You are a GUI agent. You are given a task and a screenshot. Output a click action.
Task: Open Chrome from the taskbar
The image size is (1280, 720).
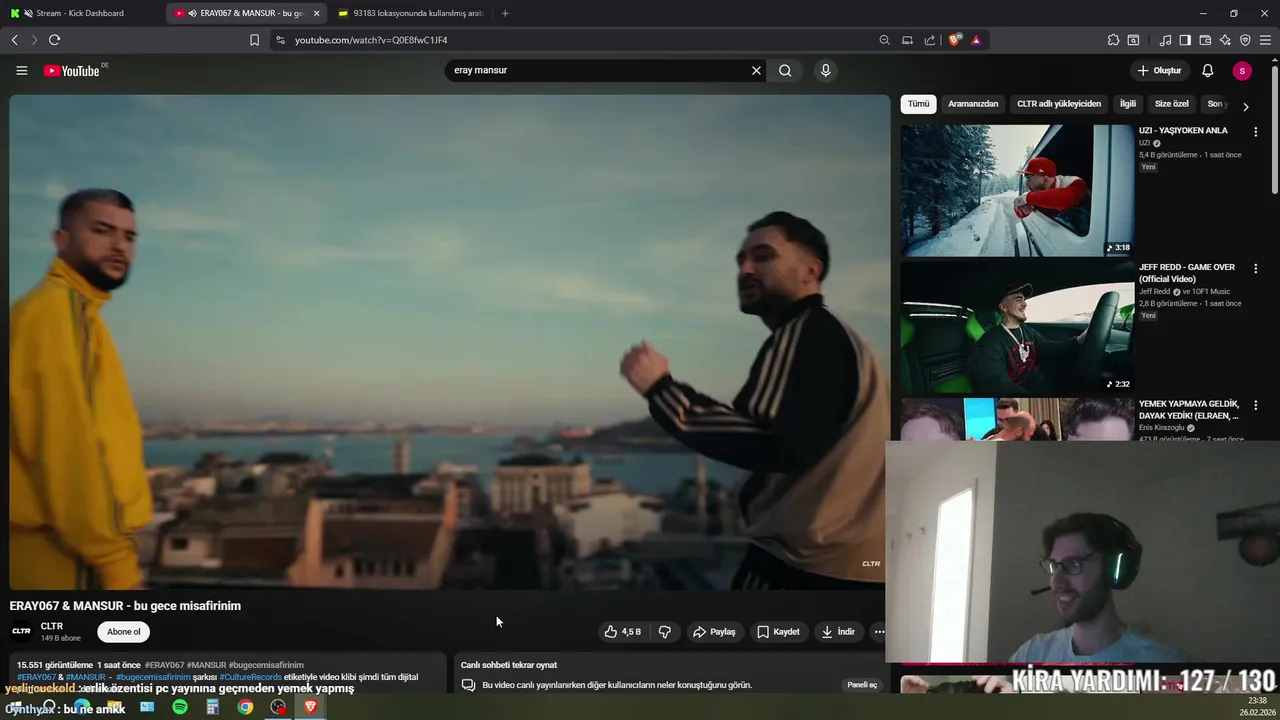coord(245,707)
